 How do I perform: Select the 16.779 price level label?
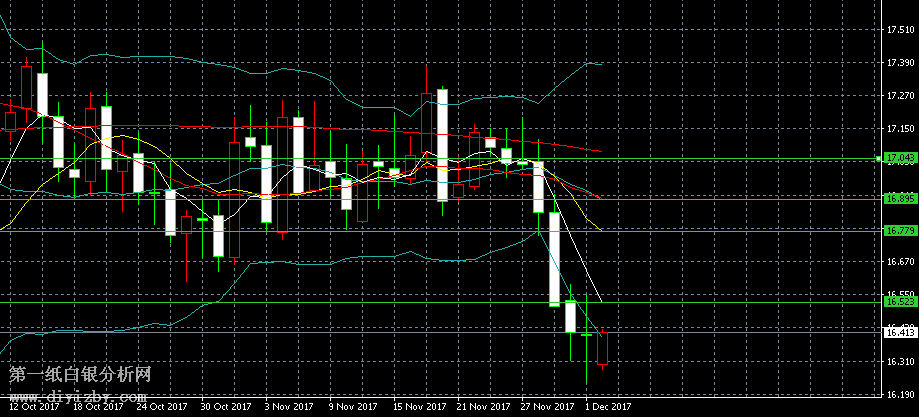[900, 231]
